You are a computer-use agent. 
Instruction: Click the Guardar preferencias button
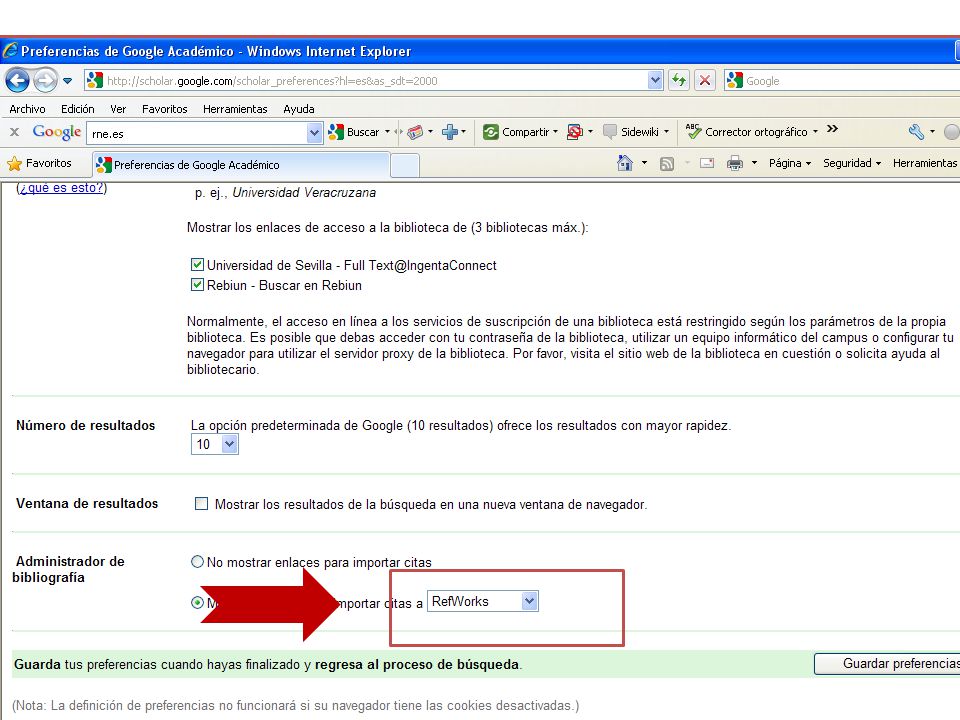click(x=888, y=664)
